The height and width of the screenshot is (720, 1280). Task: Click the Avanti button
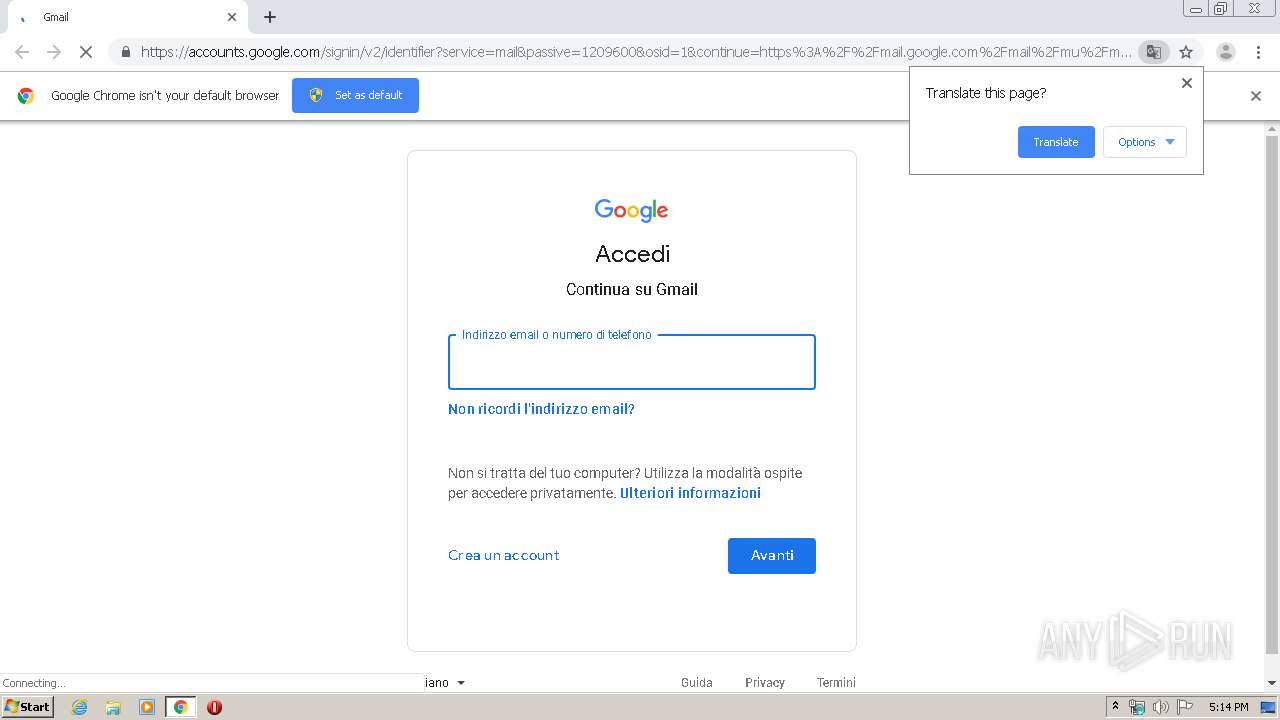772,556
